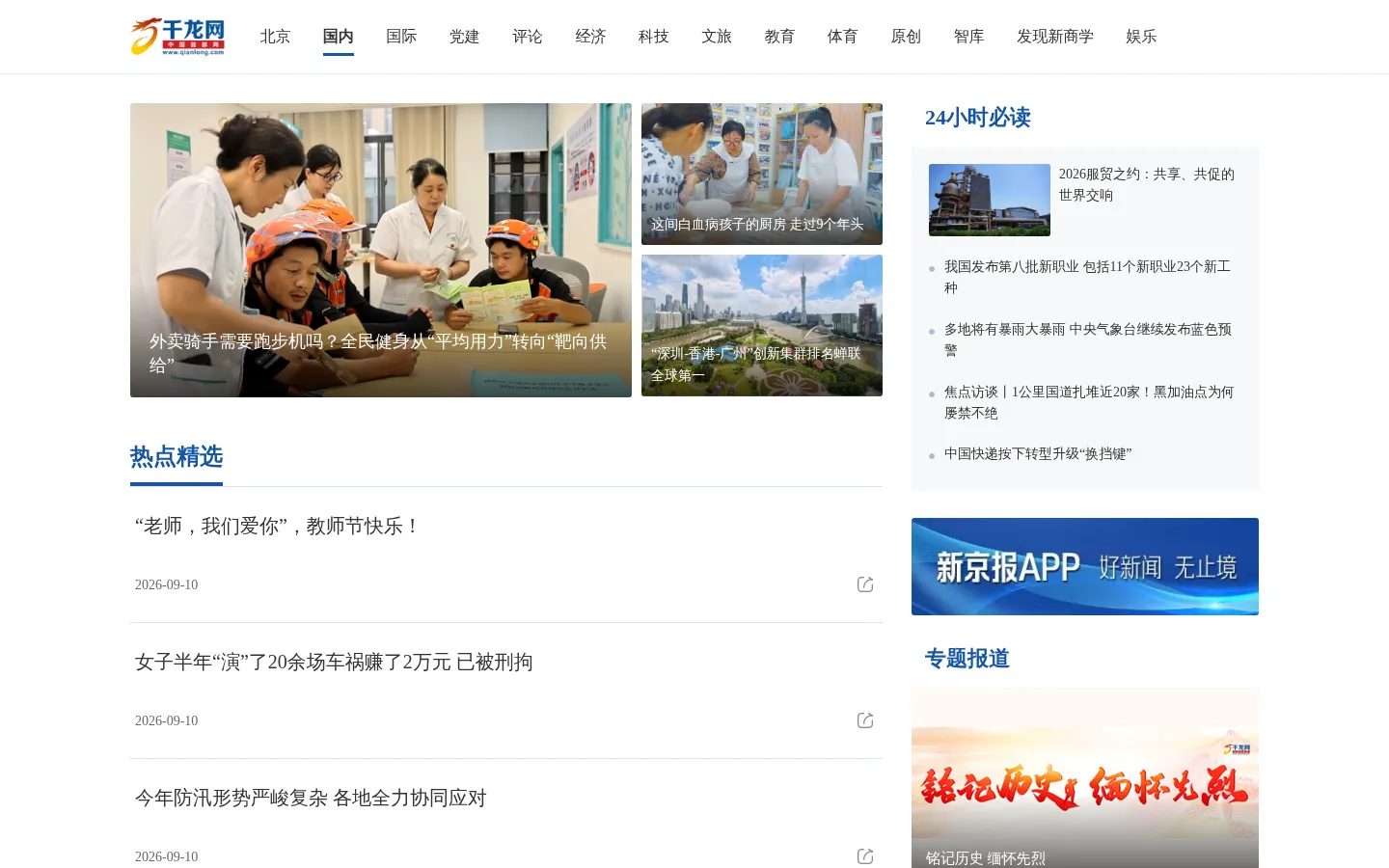
Task: Open 今年防汛形势严峻复杂 headline
Action: (311, 798)
